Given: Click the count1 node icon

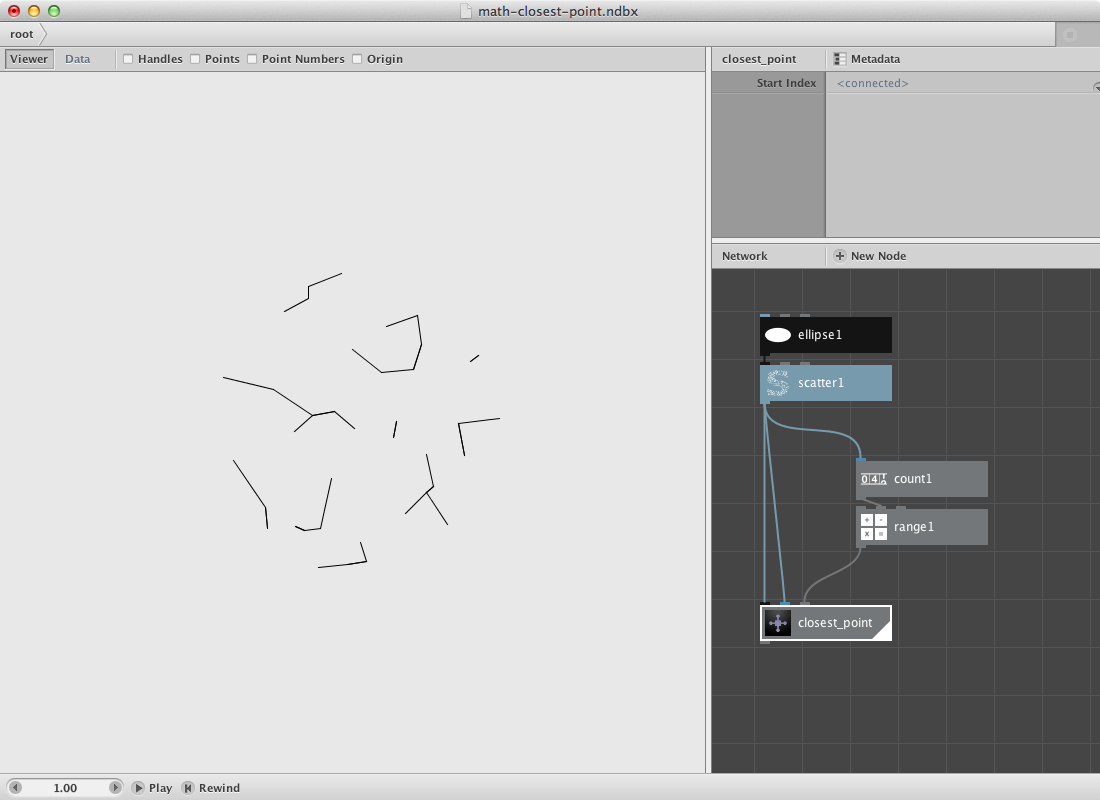Looking at the screenshot, I should (x=873, y=479).
